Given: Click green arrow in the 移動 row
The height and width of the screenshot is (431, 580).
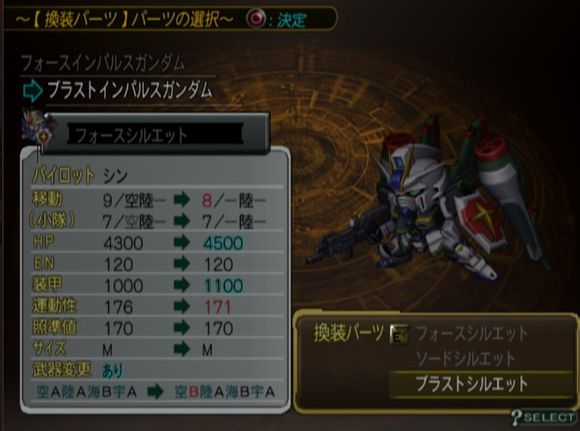Looking at the screenshot, I should pyautogui.click(x=182, y=200).
